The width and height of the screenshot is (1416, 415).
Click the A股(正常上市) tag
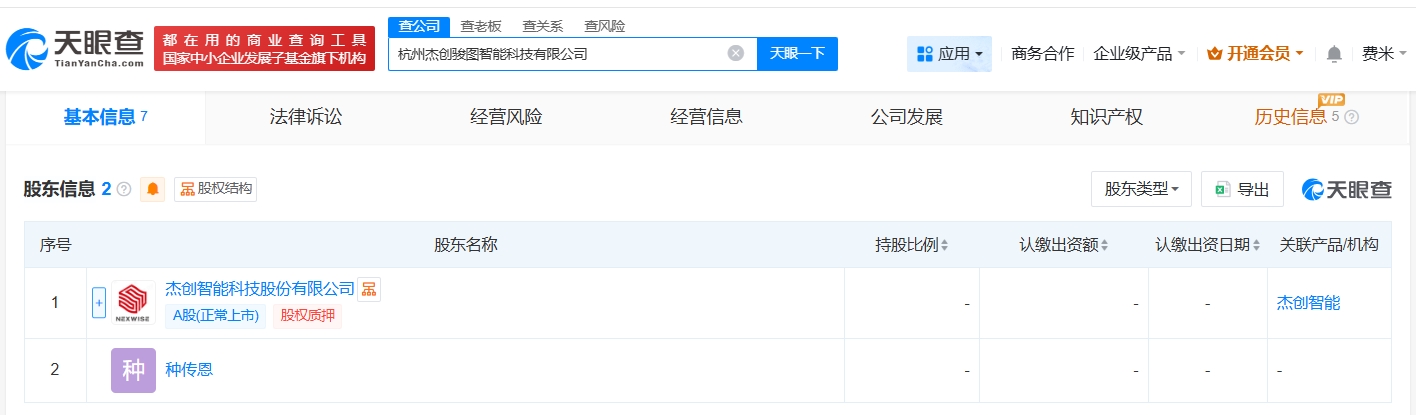coord(216,316)
